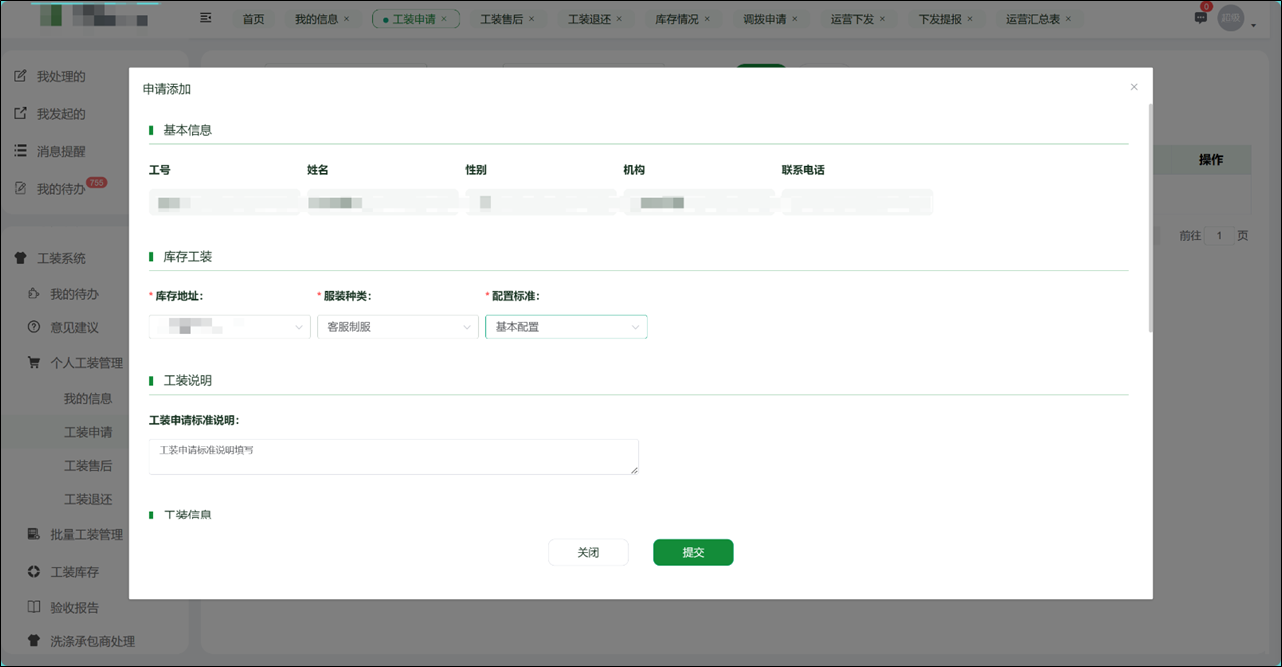This screenshot has height=667, width=1282.
Task: Switch to the 首页 tab
Action: (x=253, y=19)
